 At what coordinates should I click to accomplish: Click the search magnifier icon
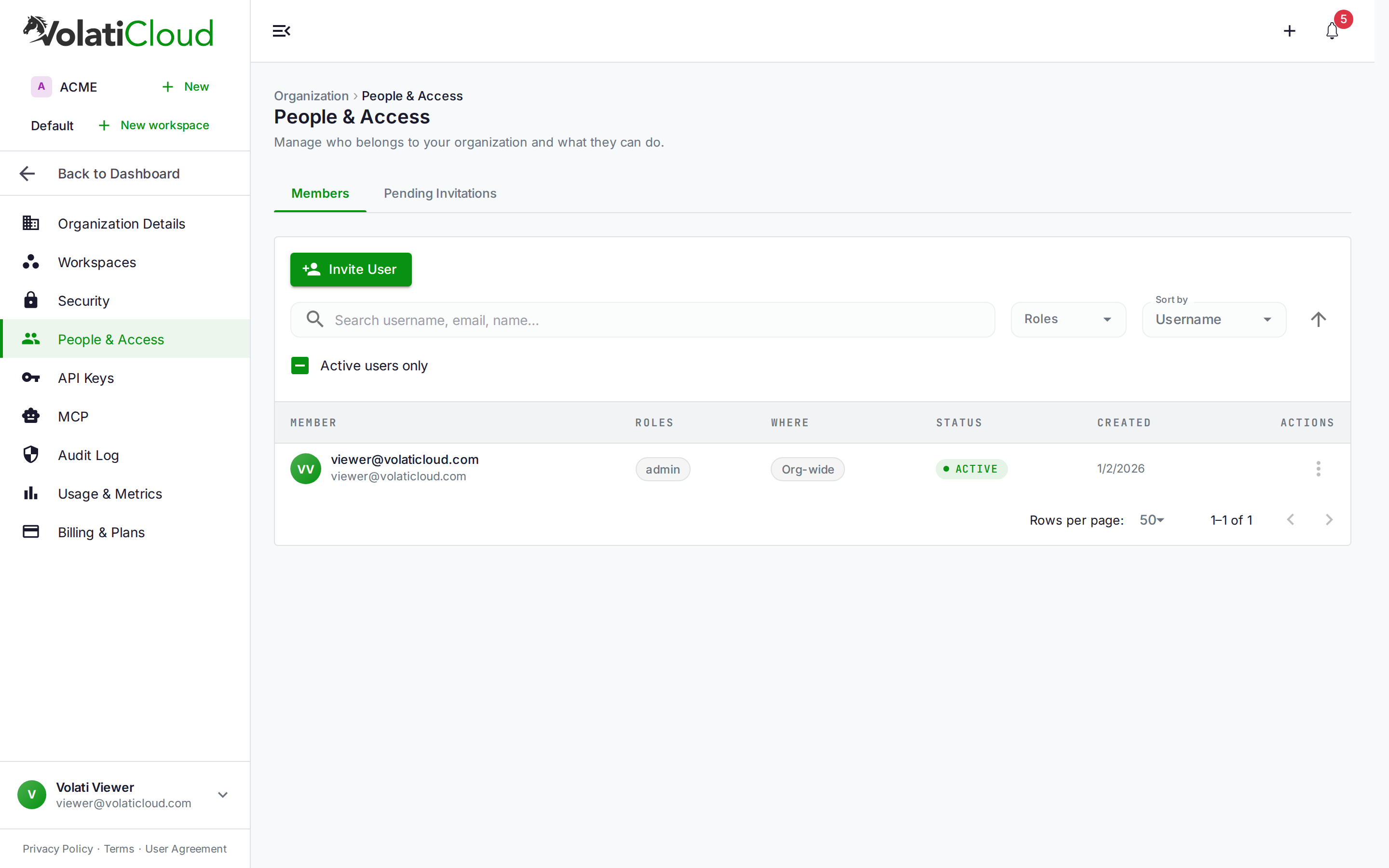[315, 319]
